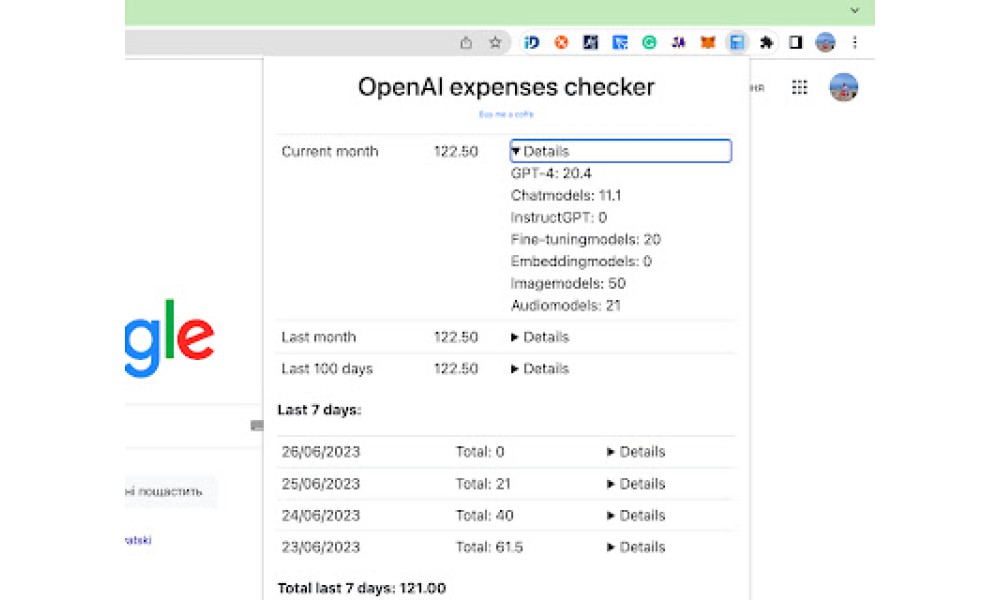Expand Details for 25/06/2023

pos(636,484)
